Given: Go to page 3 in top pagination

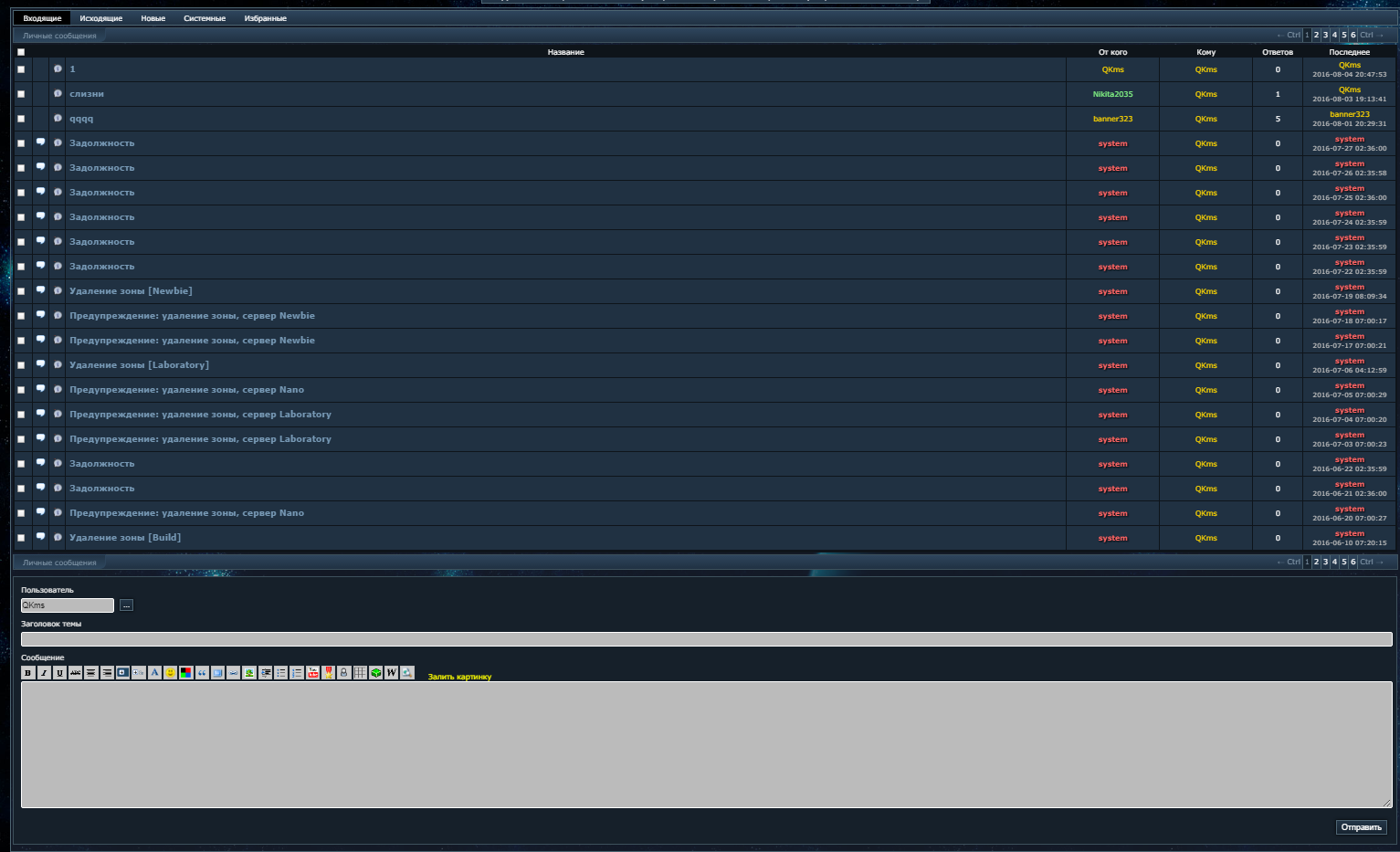Looking at the screenshot, I should [x=1325, y=36].
